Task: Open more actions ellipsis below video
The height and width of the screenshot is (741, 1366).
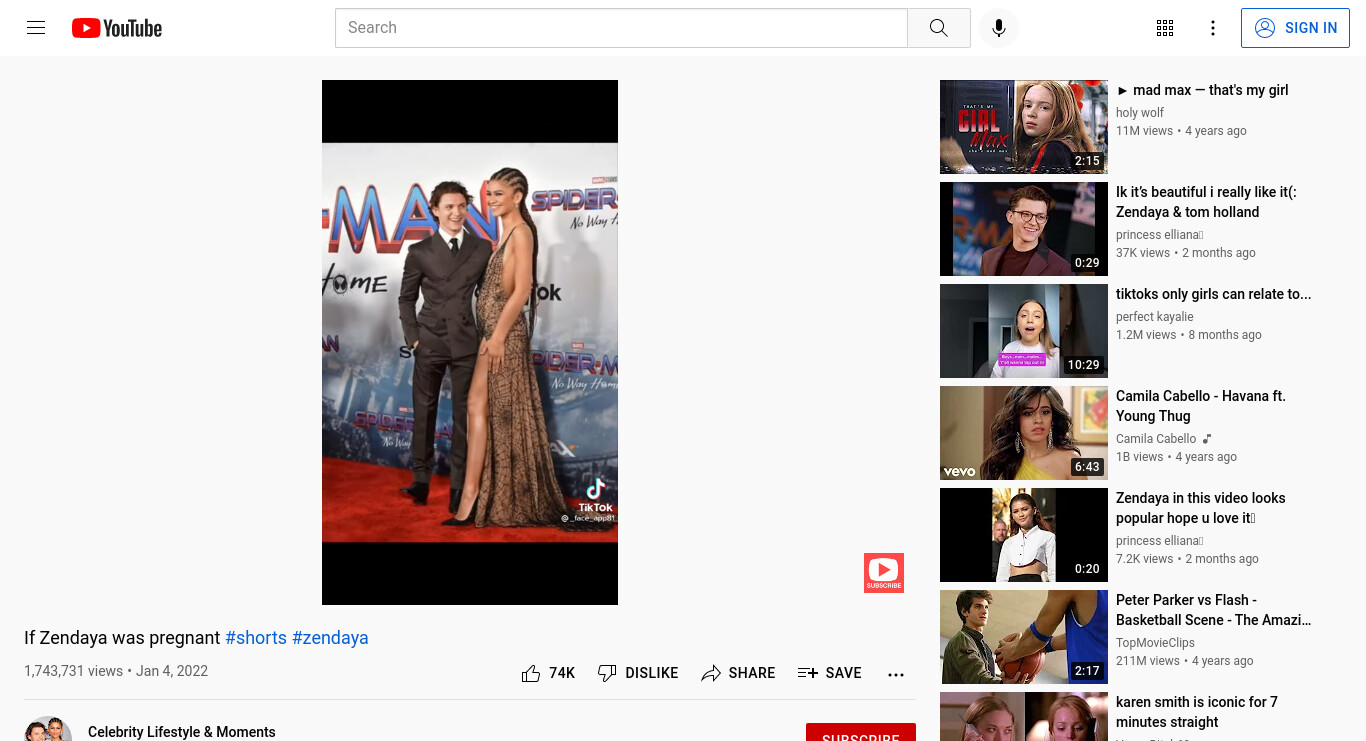Action: 896,674
